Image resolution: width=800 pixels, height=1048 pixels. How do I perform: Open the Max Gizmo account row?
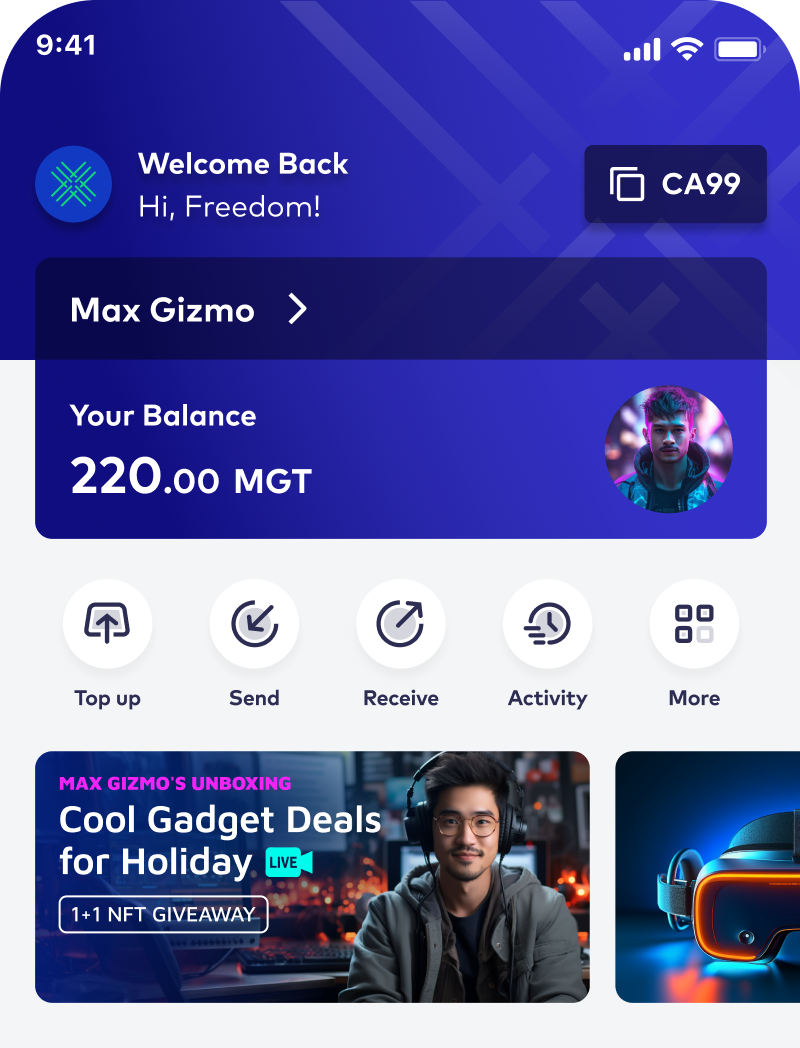400,309
